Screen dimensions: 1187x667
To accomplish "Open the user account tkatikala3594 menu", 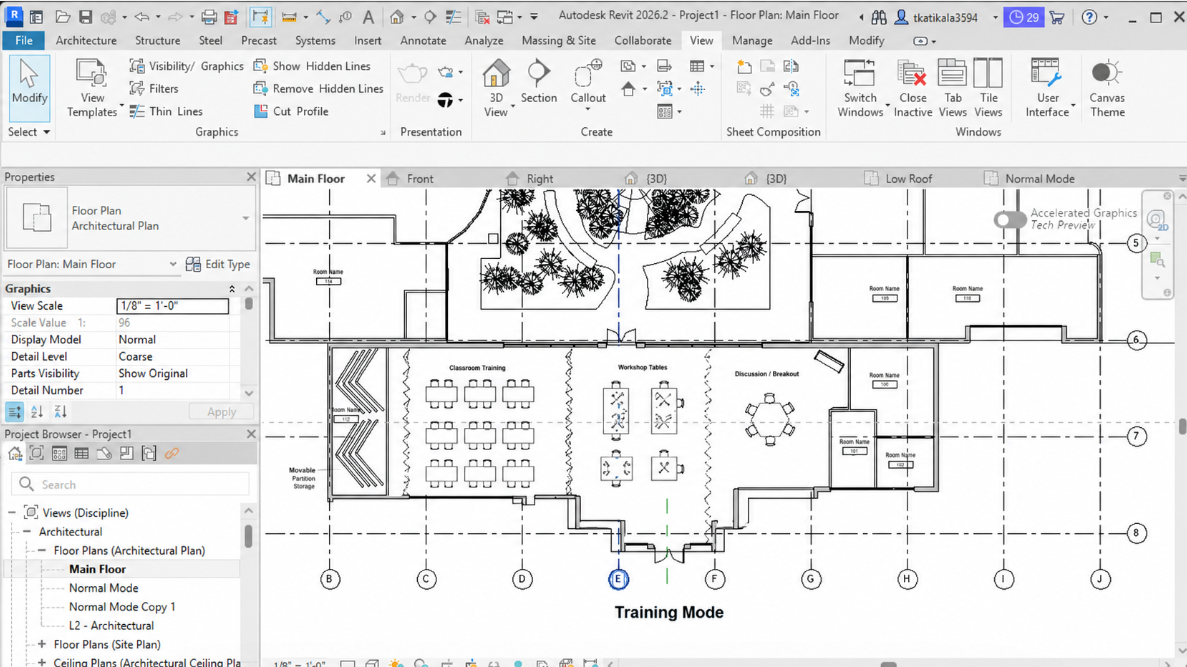I will [945, 17].
